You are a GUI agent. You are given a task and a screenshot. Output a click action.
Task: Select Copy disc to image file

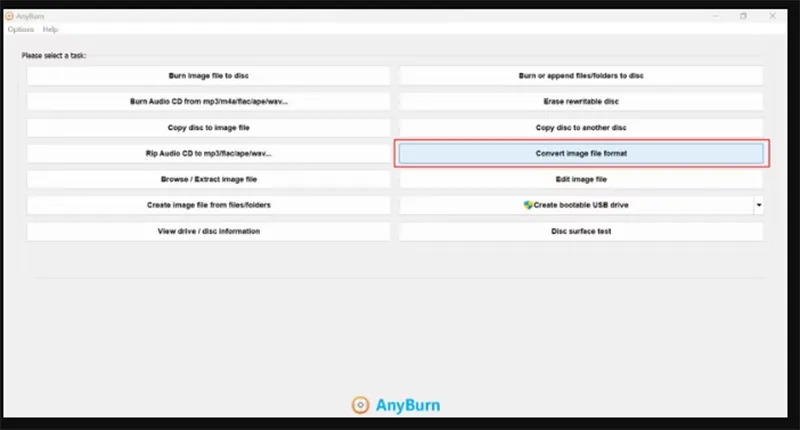tap(208, 128)
